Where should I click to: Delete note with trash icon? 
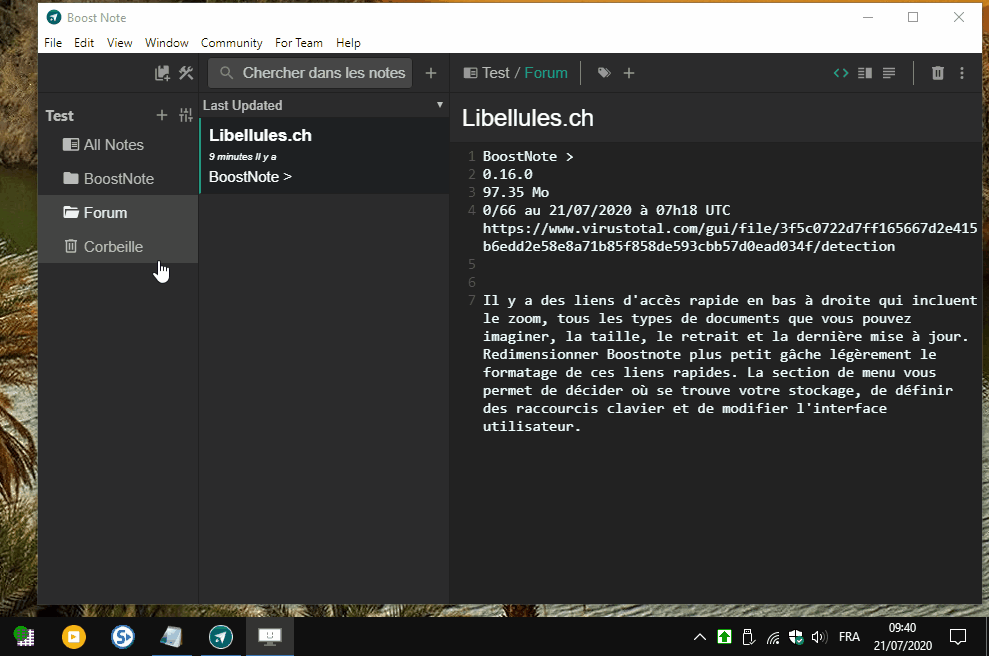[938, 73]
